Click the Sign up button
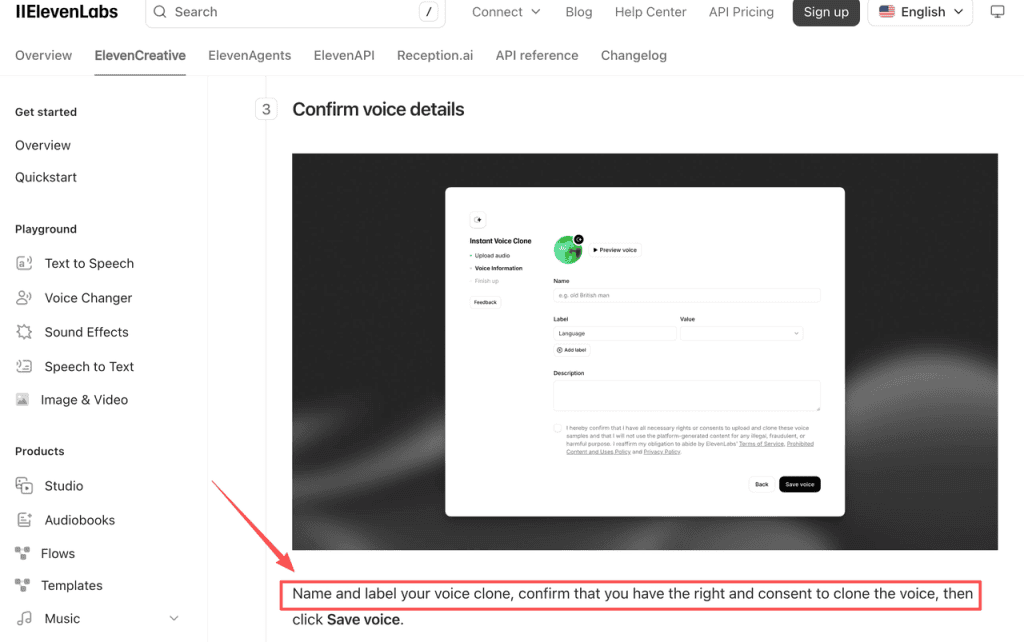Image resolution: width=1024 pixels, height=642 pixels. 826,12
